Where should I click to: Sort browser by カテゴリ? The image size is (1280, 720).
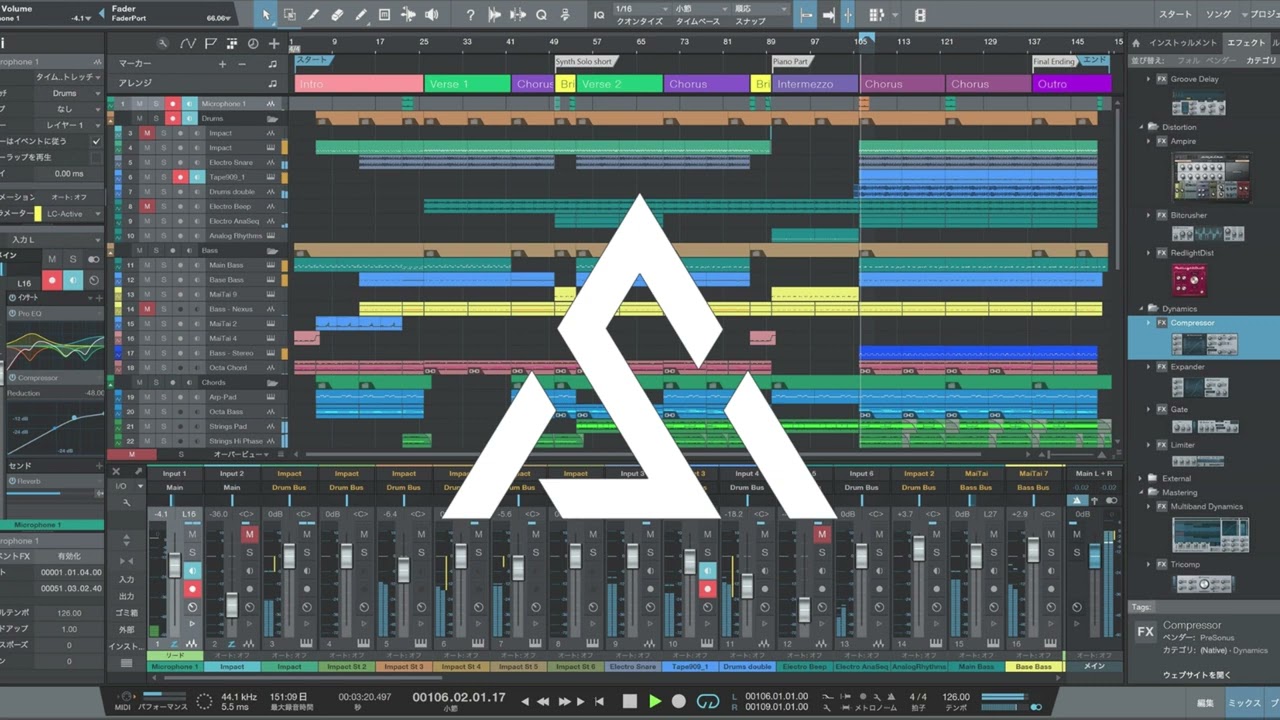(1261, 60)
